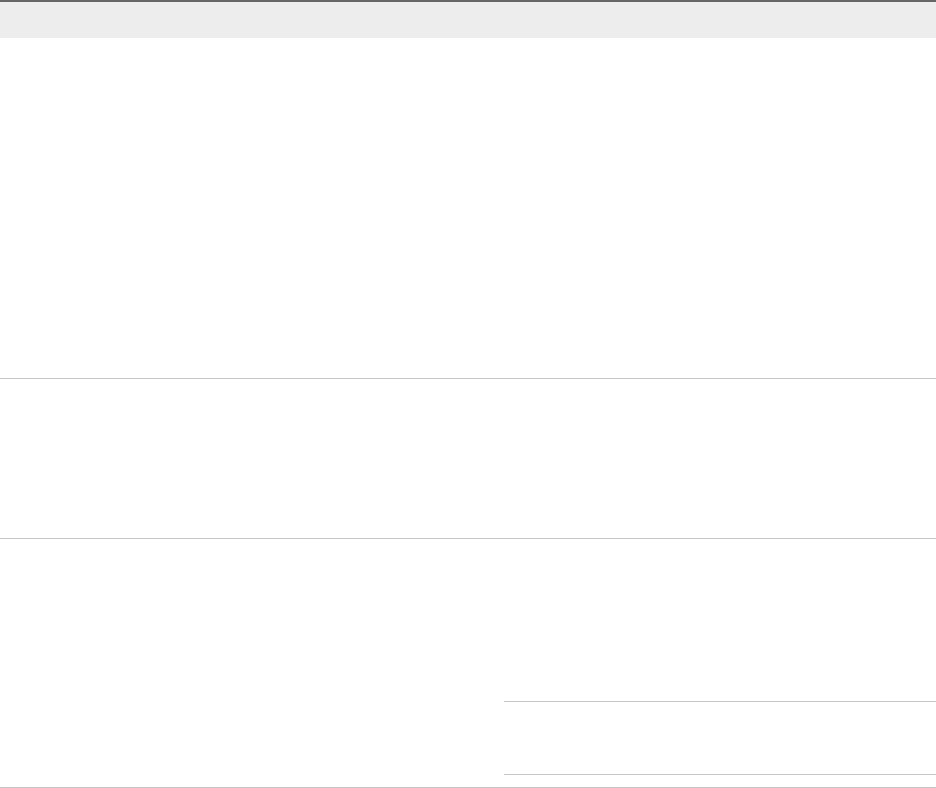This screenshot has width=936, height=788.
Task: Click the short middle empty table row
Action: (468, 458)
